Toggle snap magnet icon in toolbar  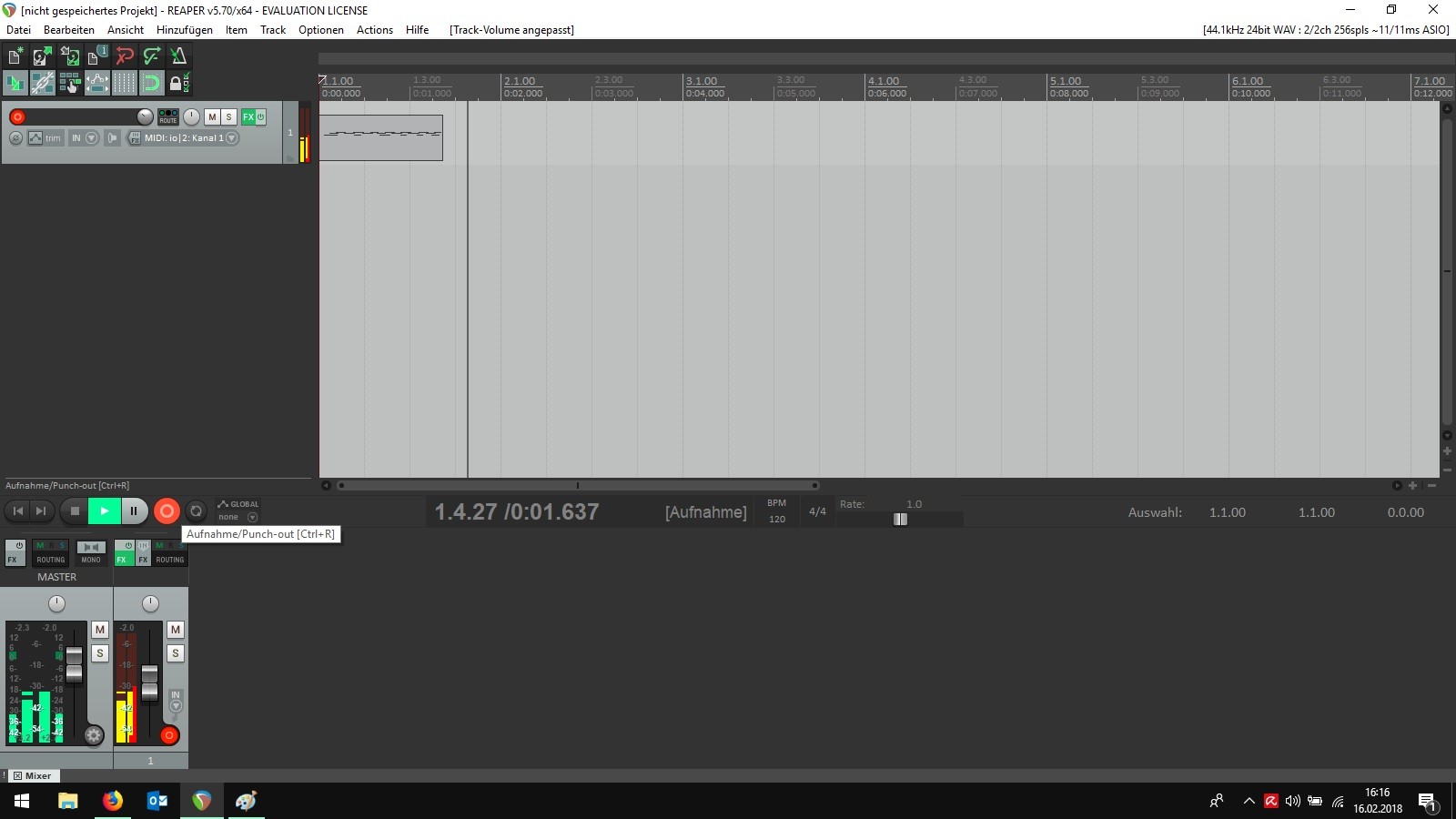151,84
